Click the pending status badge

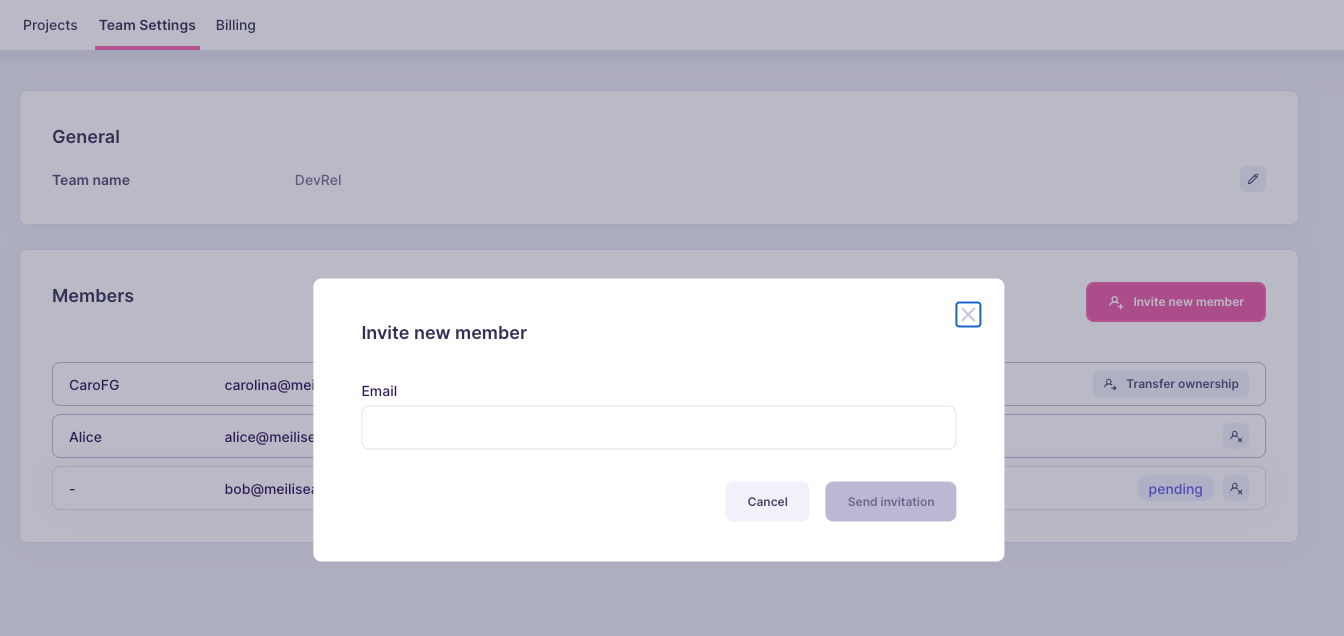coord(1176,489)
